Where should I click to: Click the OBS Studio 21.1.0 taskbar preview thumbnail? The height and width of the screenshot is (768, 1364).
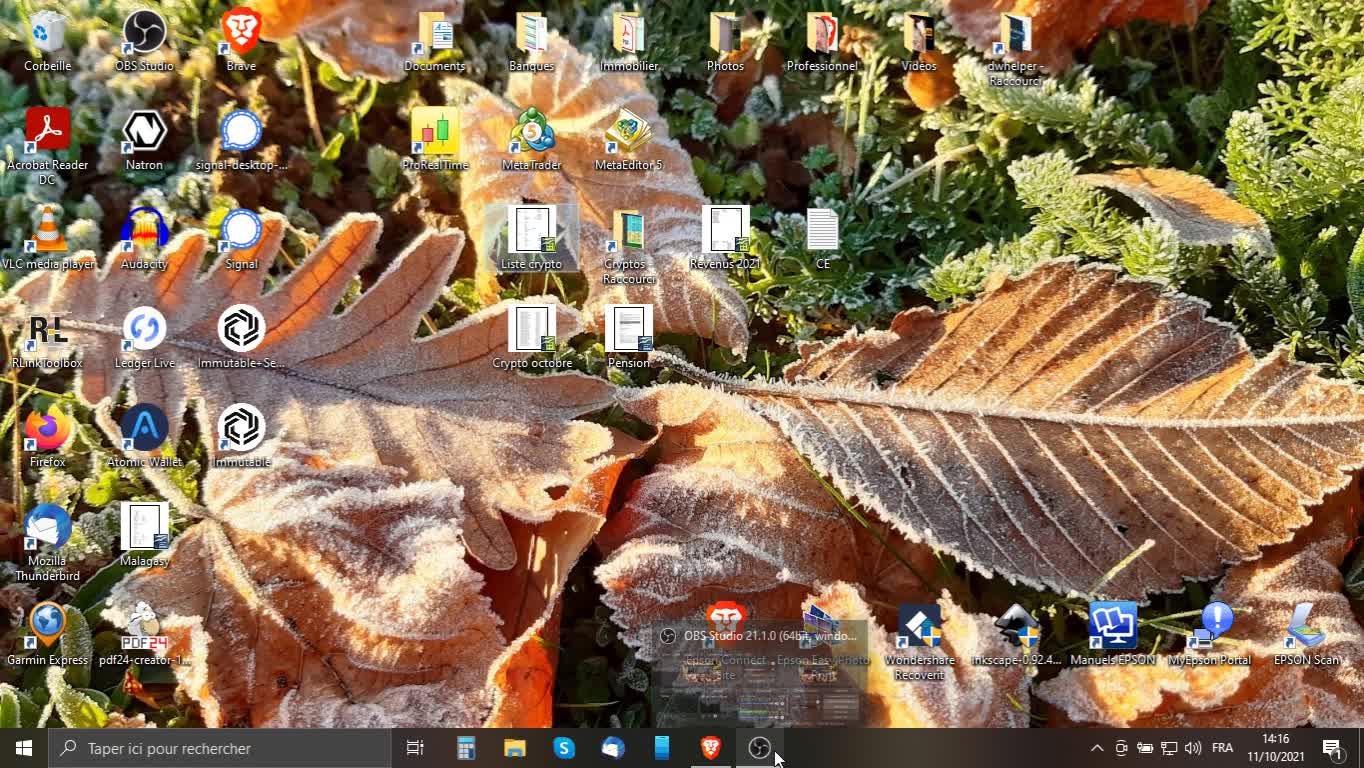point(759,675)
